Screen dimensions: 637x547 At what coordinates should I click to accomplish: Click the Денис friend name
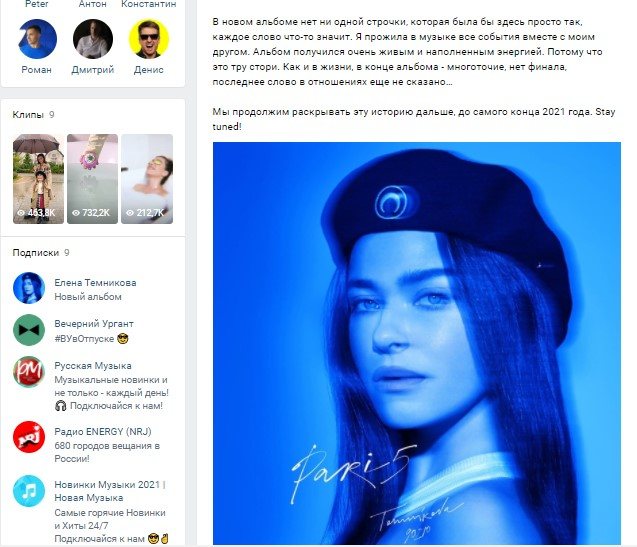coord(149,70)
